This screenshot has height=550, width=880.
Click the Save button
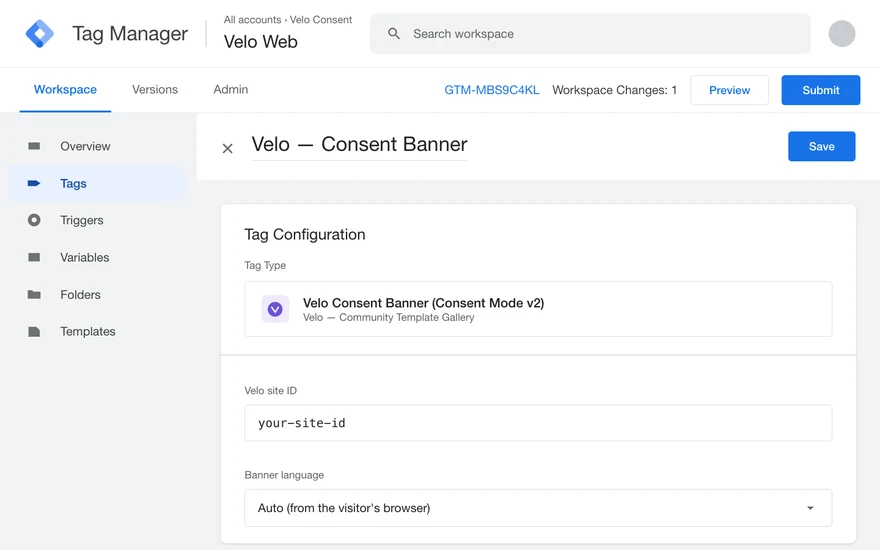point(821,146)
